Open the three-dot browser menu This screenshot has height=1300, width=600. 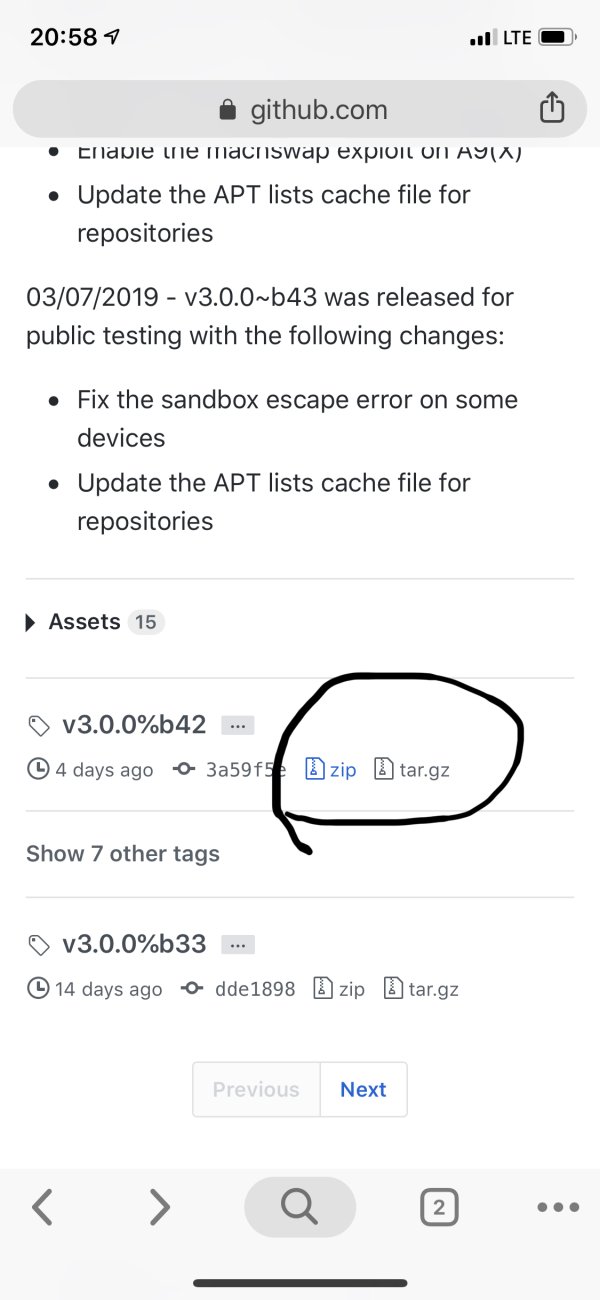(557, 1207)
